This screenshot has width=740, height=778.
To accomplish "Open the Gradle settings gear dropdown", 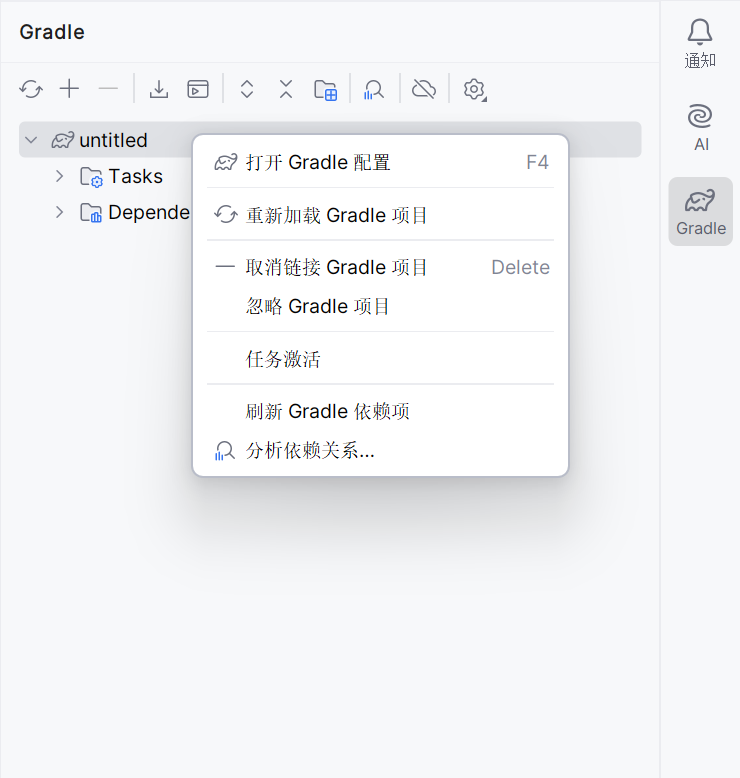I will point(474,90).
